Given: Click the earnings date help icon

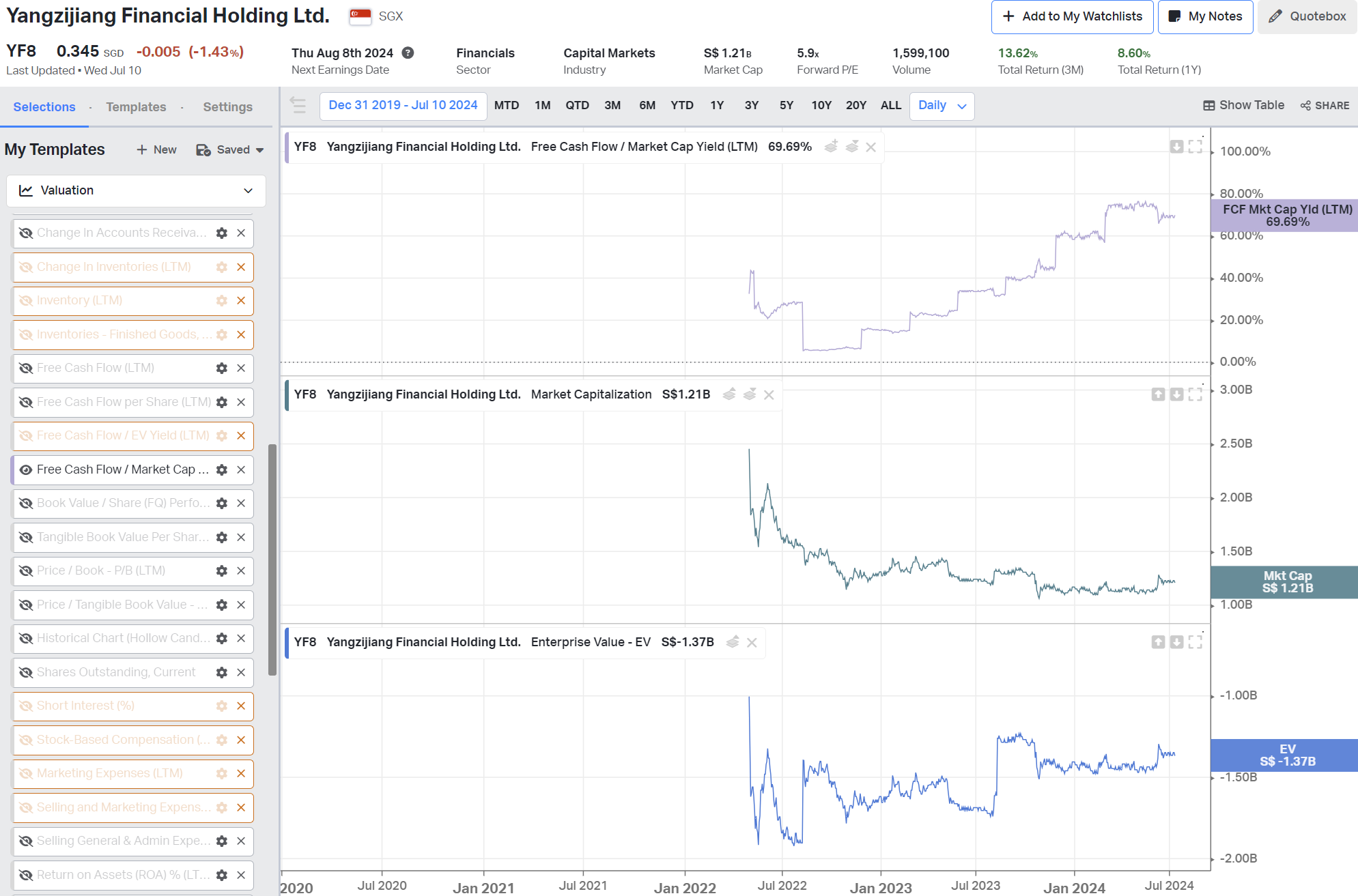Looking at the screenshot, I should pos(408,53).
